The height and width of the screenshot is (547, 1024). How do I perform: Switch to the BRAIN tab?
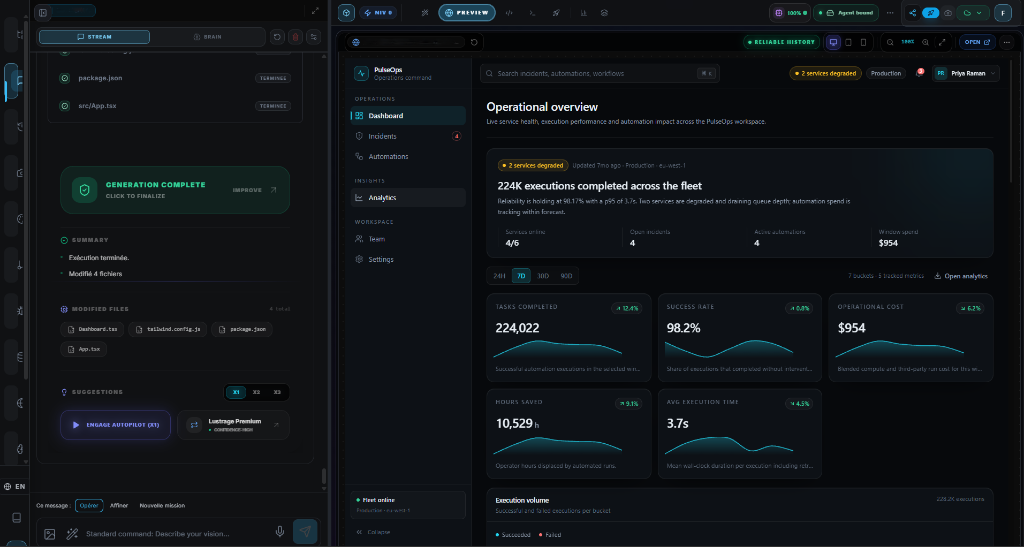pyautogui.click(x=208, y=37)
